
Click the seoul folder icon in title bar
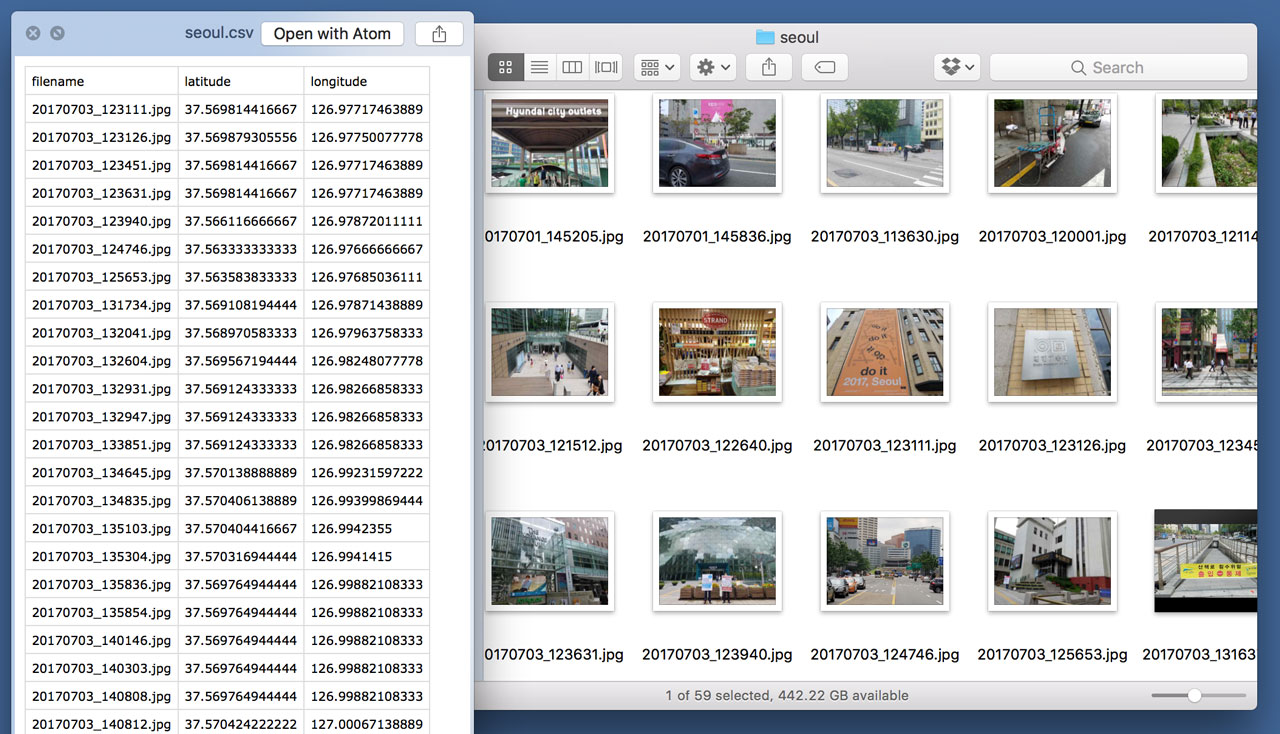tap(765, 37)
